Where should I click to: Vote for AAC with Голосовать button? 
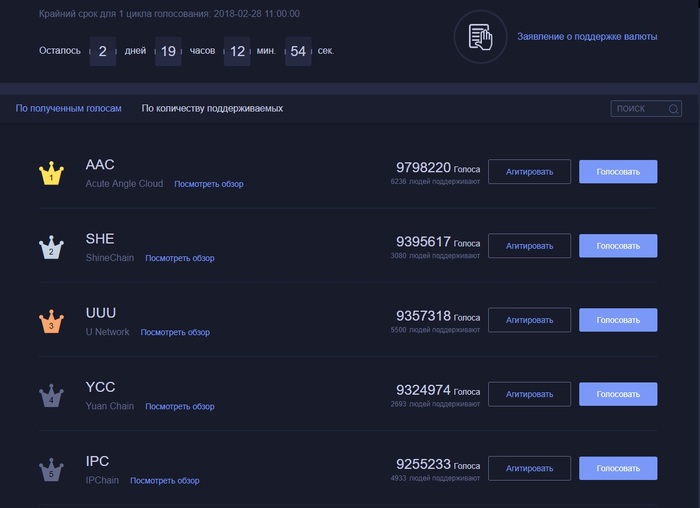618,172
